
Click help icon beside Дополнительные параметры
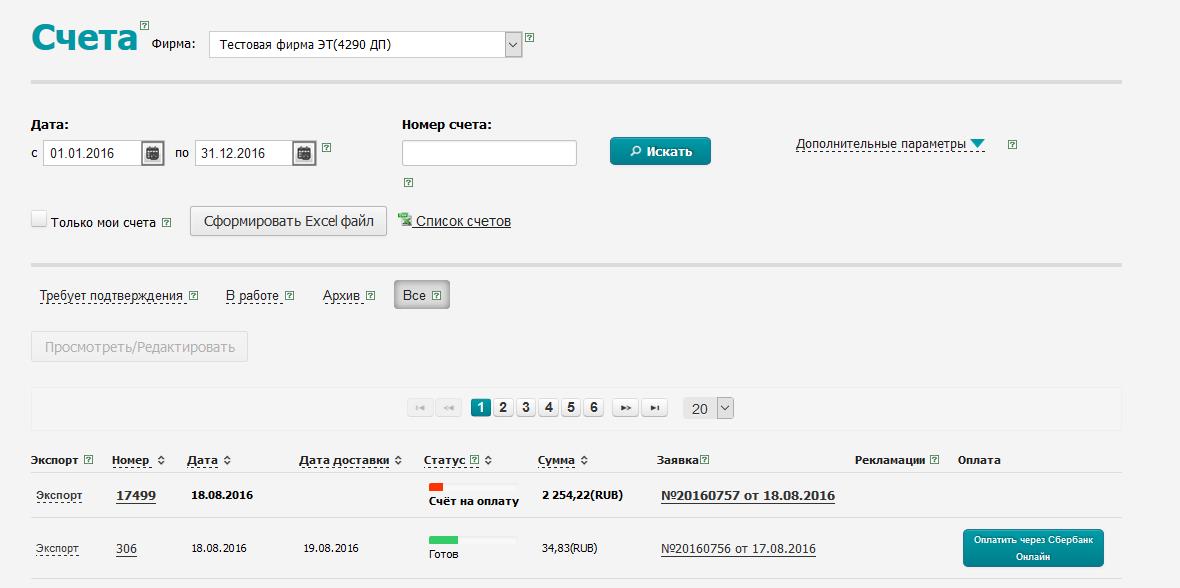coord(1012,144)
